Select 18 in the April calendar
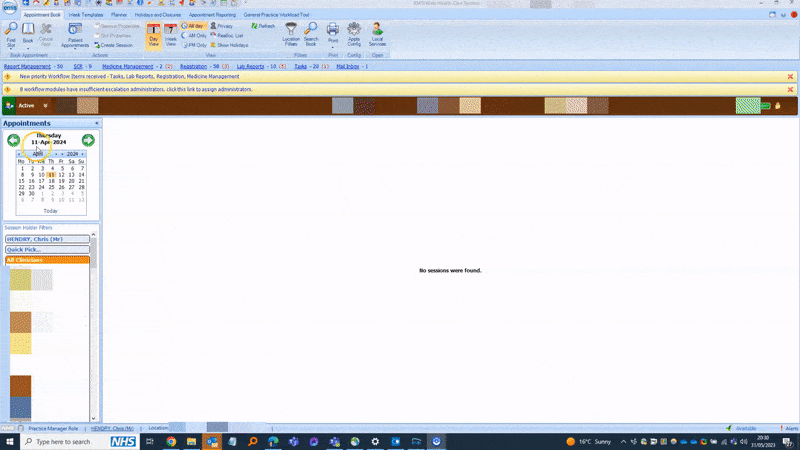The width and height of the screenshot is (800, 450). [x=52, y=181]
